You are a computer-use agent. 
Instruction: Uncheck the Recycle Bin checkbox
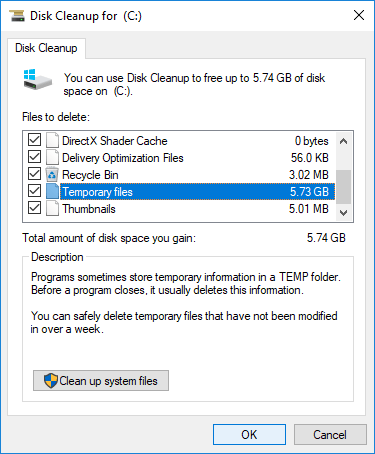pos(34,174)
